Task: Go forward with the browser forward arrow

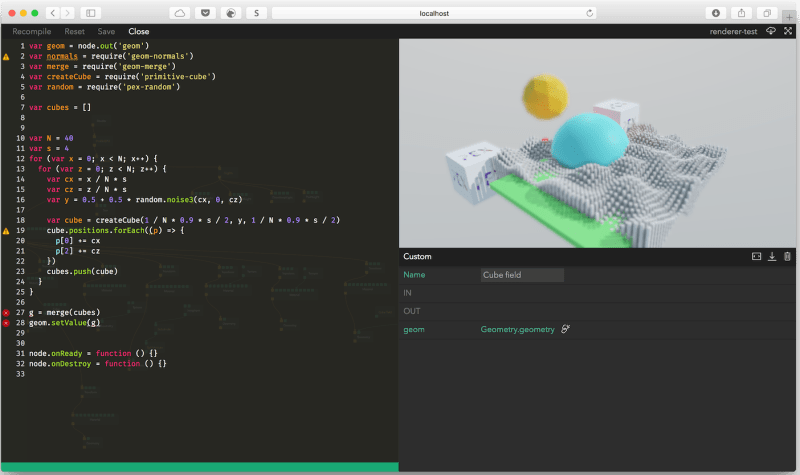Action: pos(67,13)
